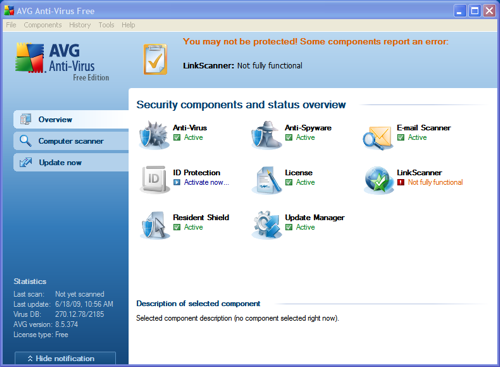Click the LinkScanner label in the components grid
The image size is (500, 367).
[x=419, y=172]
